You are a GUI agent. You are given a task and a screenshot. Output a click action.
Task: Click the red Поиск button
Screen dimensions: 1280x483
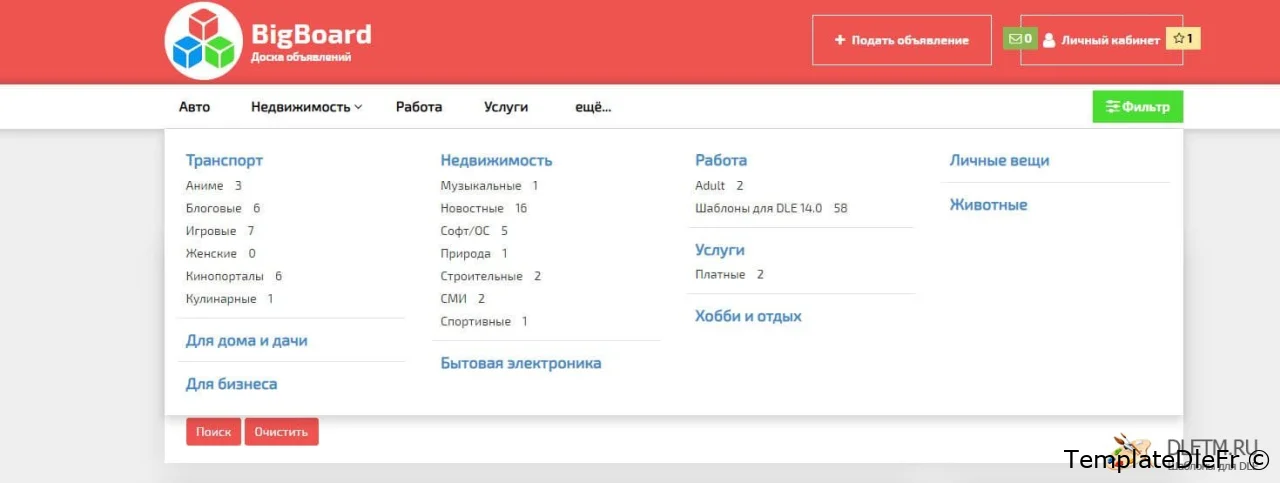[x=213, y=432]
